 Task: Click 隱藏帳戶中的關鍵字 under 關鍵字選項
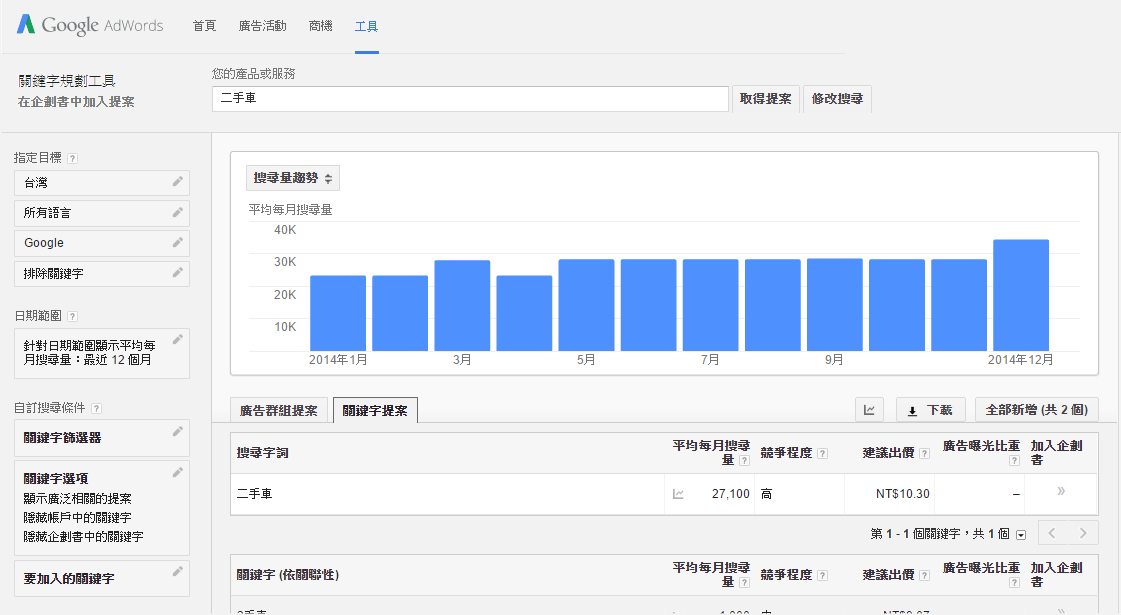pyautogui.click(x=77, y=517)
